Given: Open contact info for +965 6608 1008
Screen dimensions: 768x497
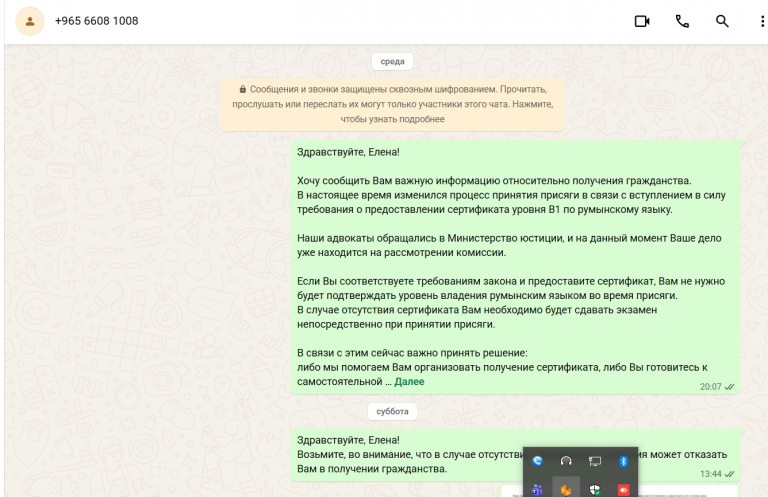Looking at the screenshot, I should point(96,21).
